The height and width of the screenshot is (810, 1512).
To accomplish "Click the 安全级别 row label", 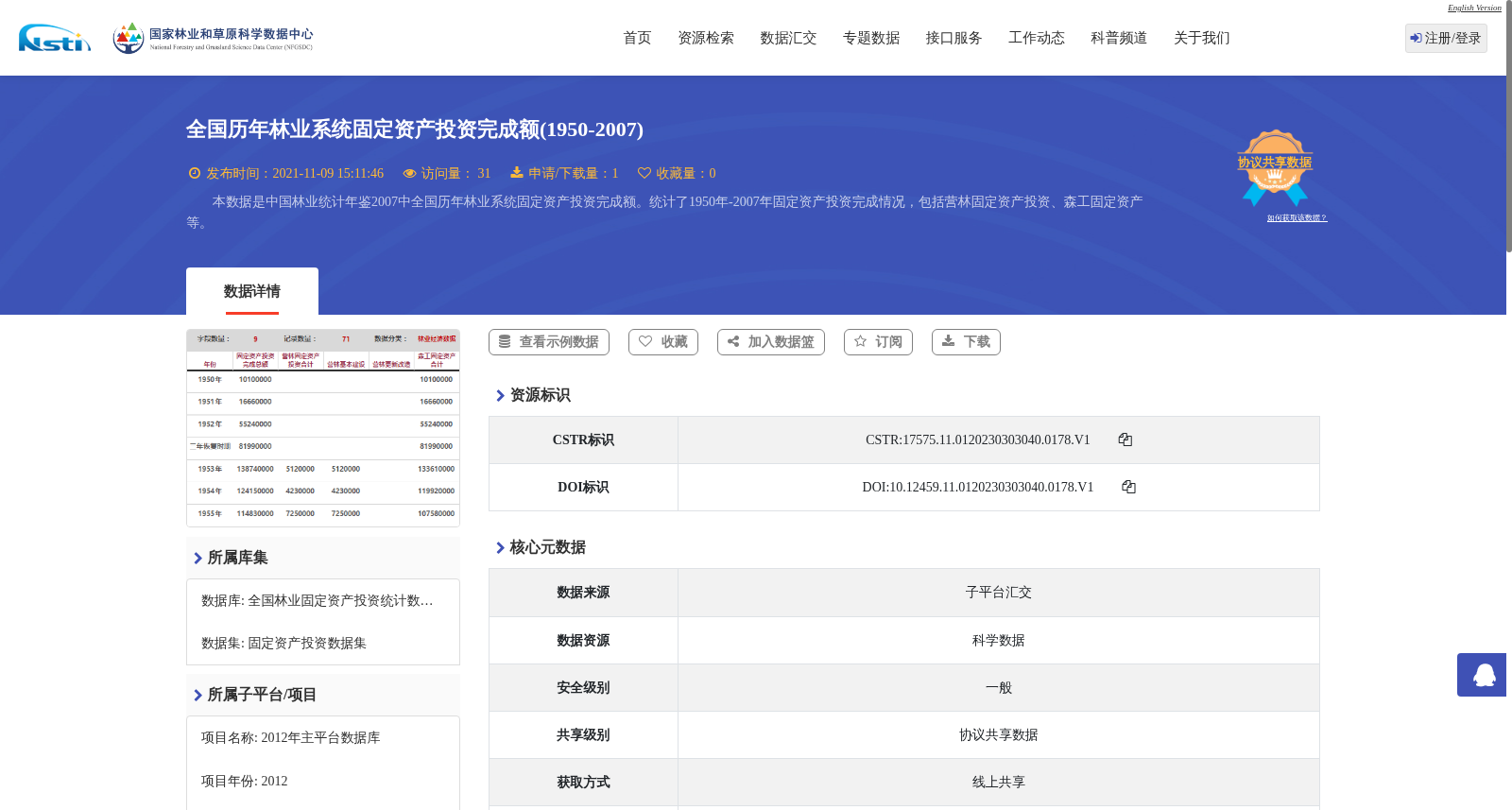I will (583, 687).
